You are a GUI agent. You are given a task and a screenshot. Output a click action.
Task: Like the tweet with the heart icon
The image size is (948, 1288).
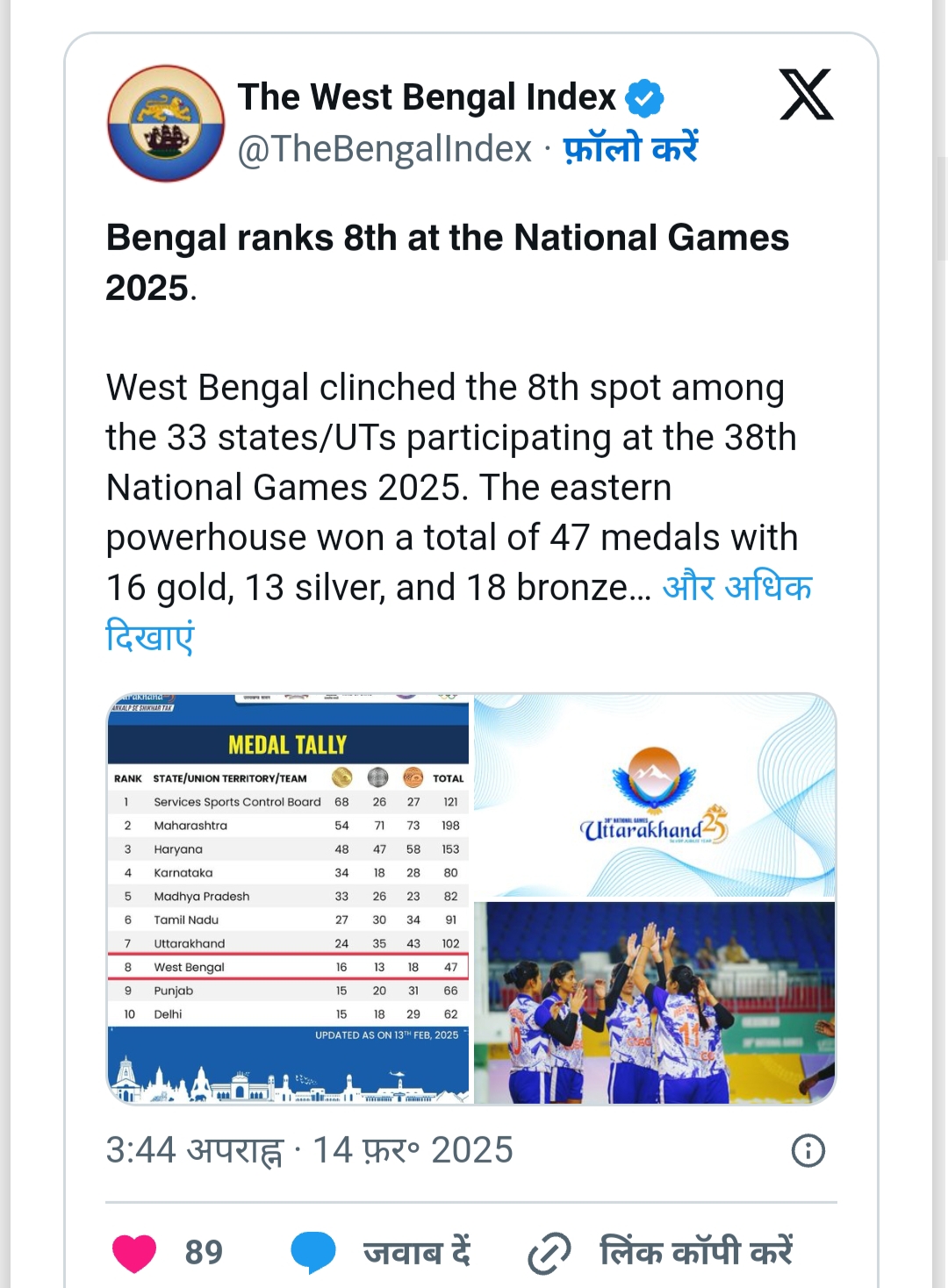pos(134,1252)
